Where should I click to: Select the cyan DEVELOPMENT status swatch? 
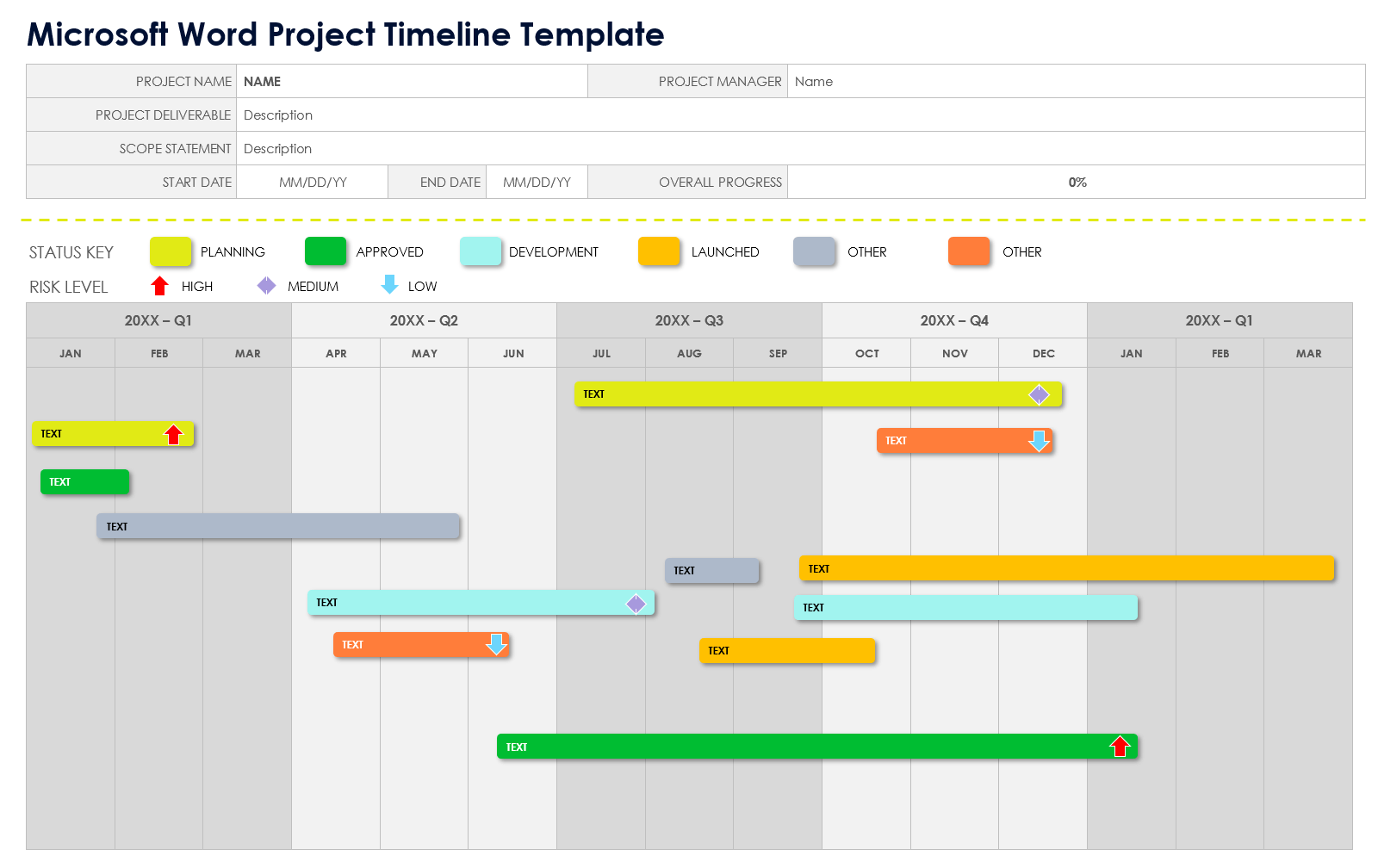[481, 251]
